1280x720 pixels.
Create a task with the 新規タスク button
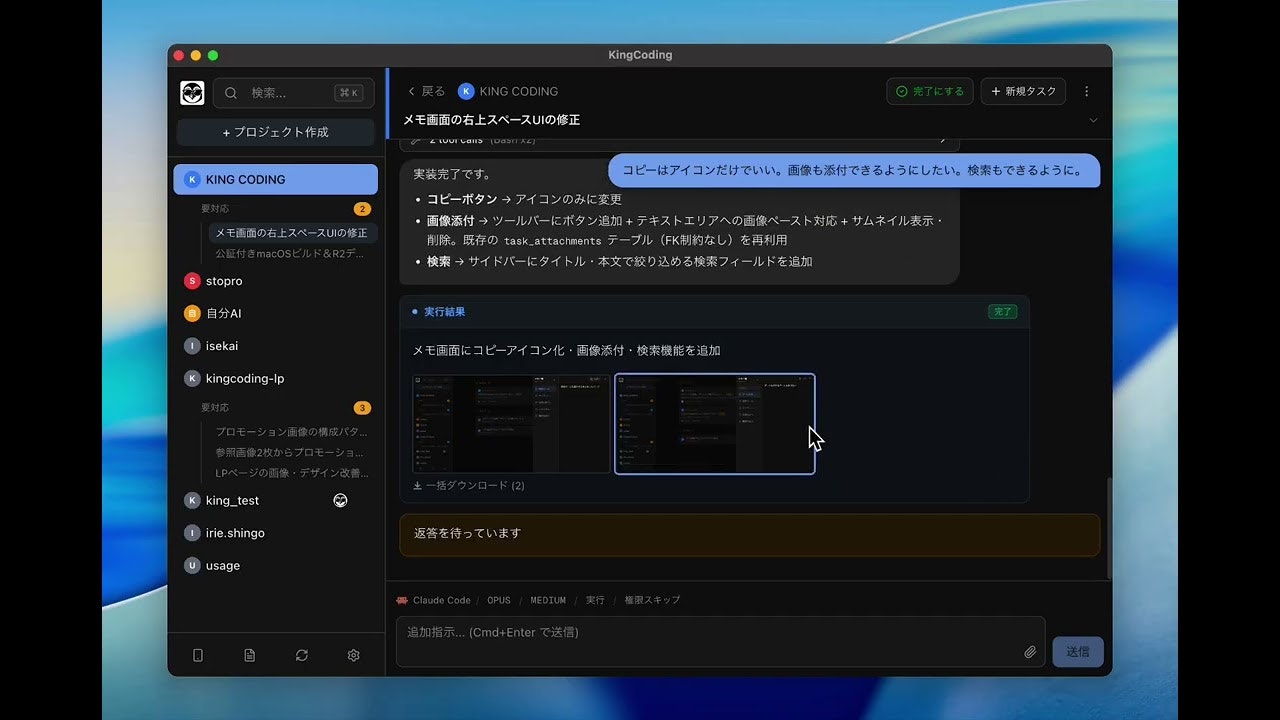(1023, 91)
